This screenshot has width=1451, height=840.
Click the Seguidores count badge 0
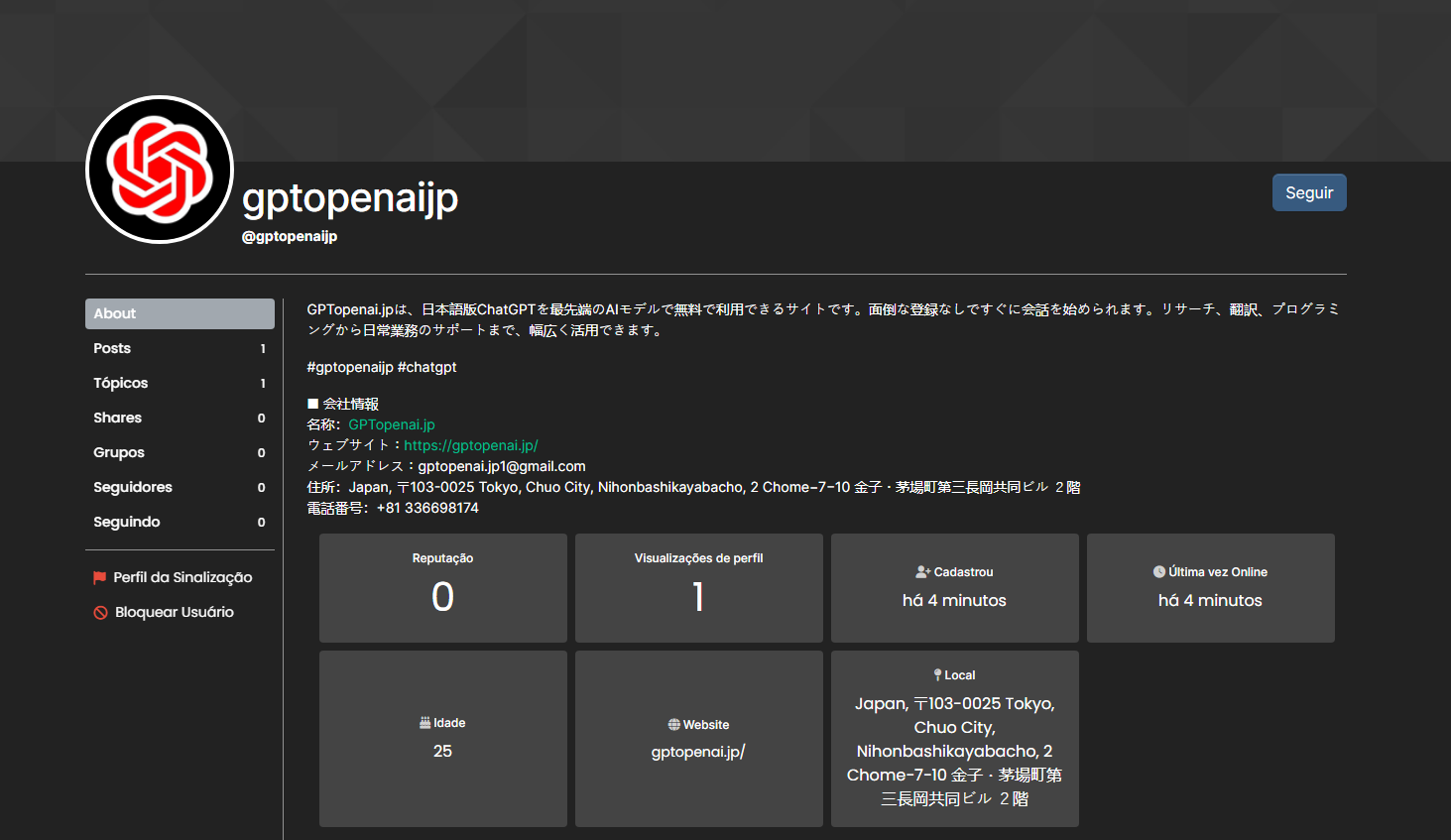(x=262, y=487)
